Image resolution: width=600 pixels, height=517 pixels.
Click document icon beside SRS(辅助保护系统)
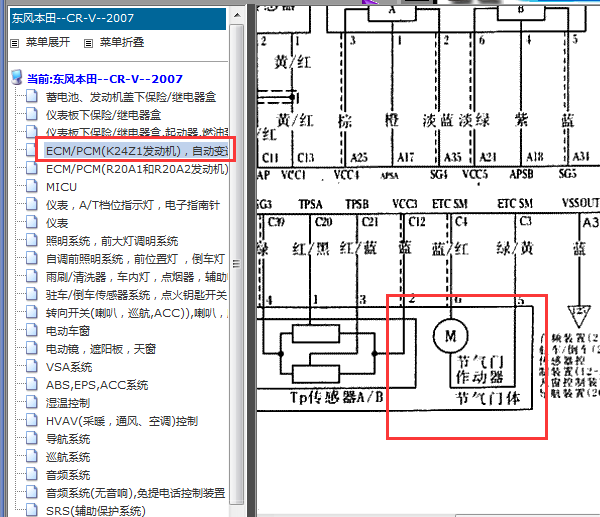point(32,510)
